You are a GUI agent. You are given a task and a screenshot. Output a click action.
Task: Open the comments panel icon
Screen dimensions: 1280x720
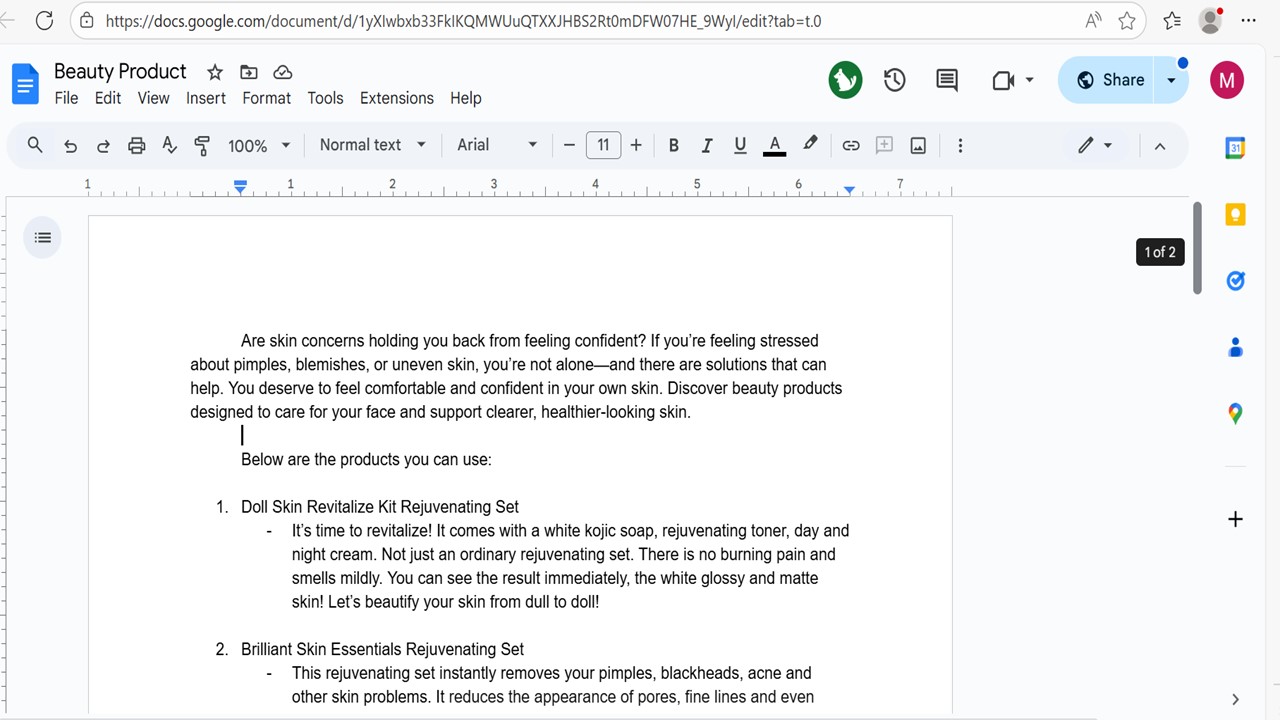coord(947,80)
